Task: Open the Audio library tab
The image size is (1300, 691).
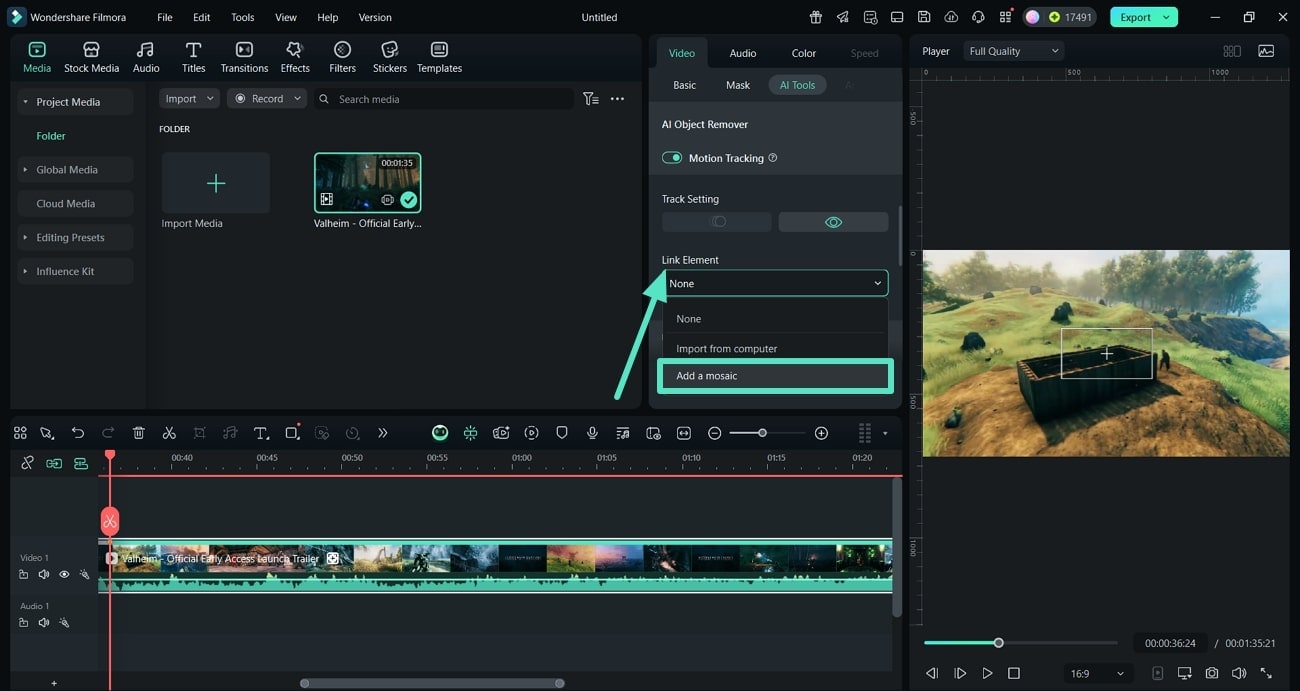Action: point(146,57)
